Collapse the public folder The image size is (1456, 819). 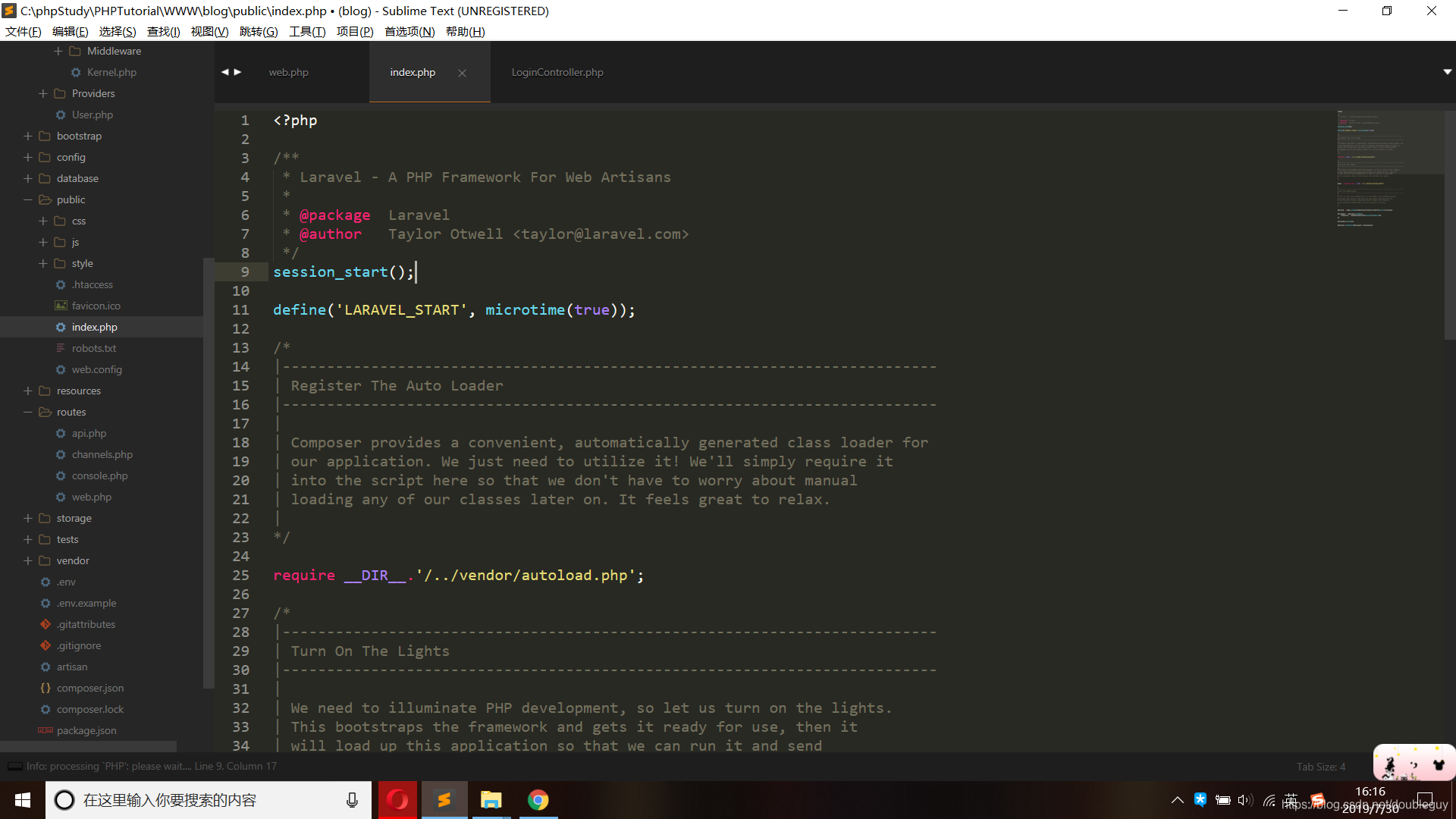click(28, 199)
